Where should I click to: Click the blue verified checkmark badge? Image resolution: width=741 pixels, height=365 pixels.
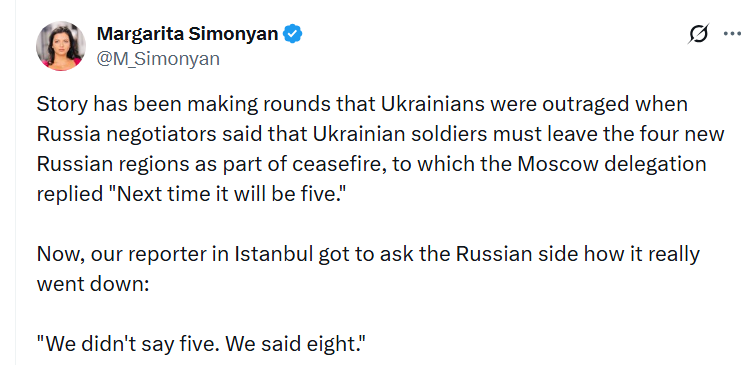coord(293,35)
